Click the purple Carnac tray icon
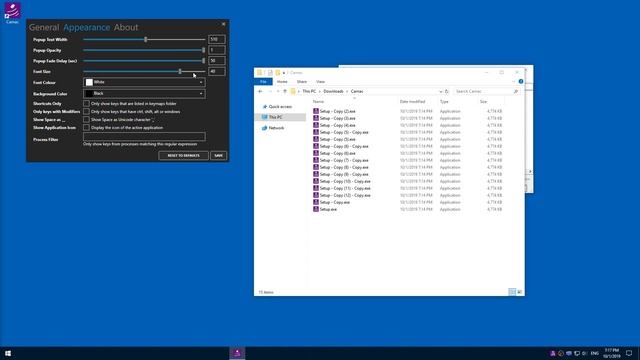The image size is (640, 360). pos(553,353)
